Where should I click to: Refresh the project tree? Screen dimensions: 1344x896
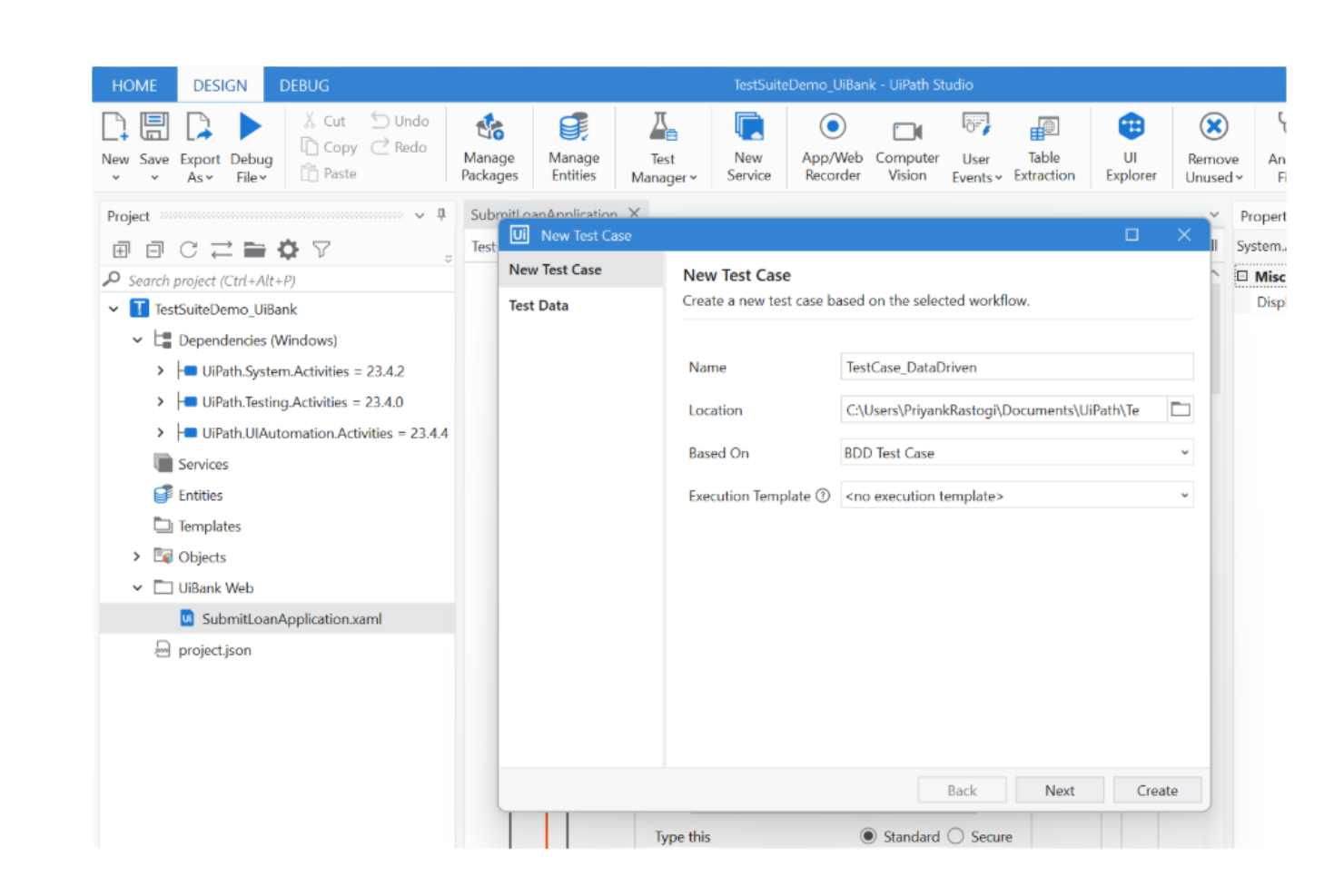pos(188,250)
